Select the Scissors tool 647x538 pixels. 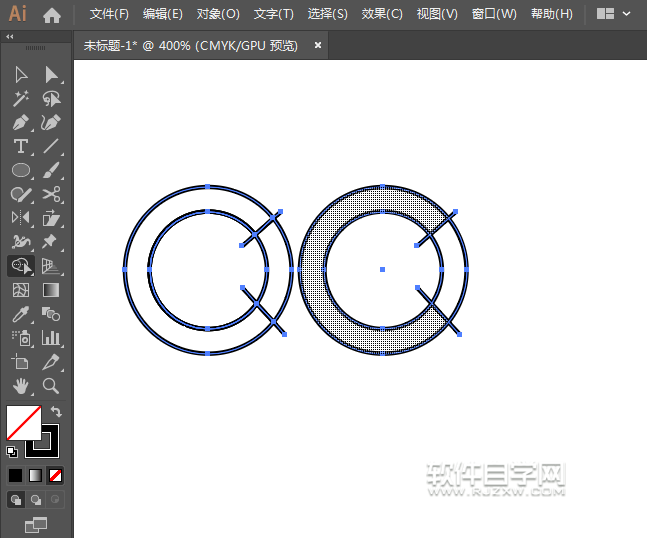tap(51, 194)
